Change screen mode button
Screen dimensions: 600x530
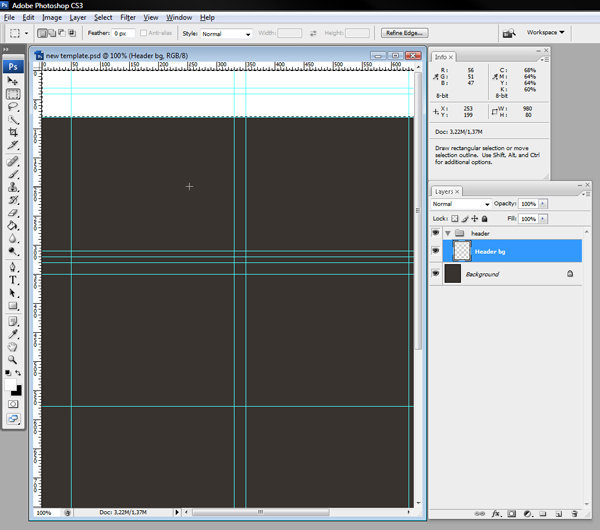coord(13,419)
